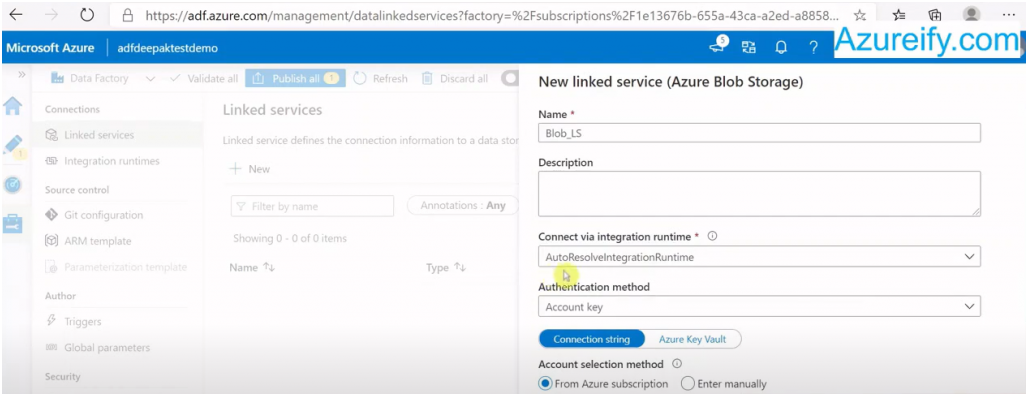Click the adfdeepaktestdemo factory name
Viewport: 1028px width, 396px height.
point(167,48)
